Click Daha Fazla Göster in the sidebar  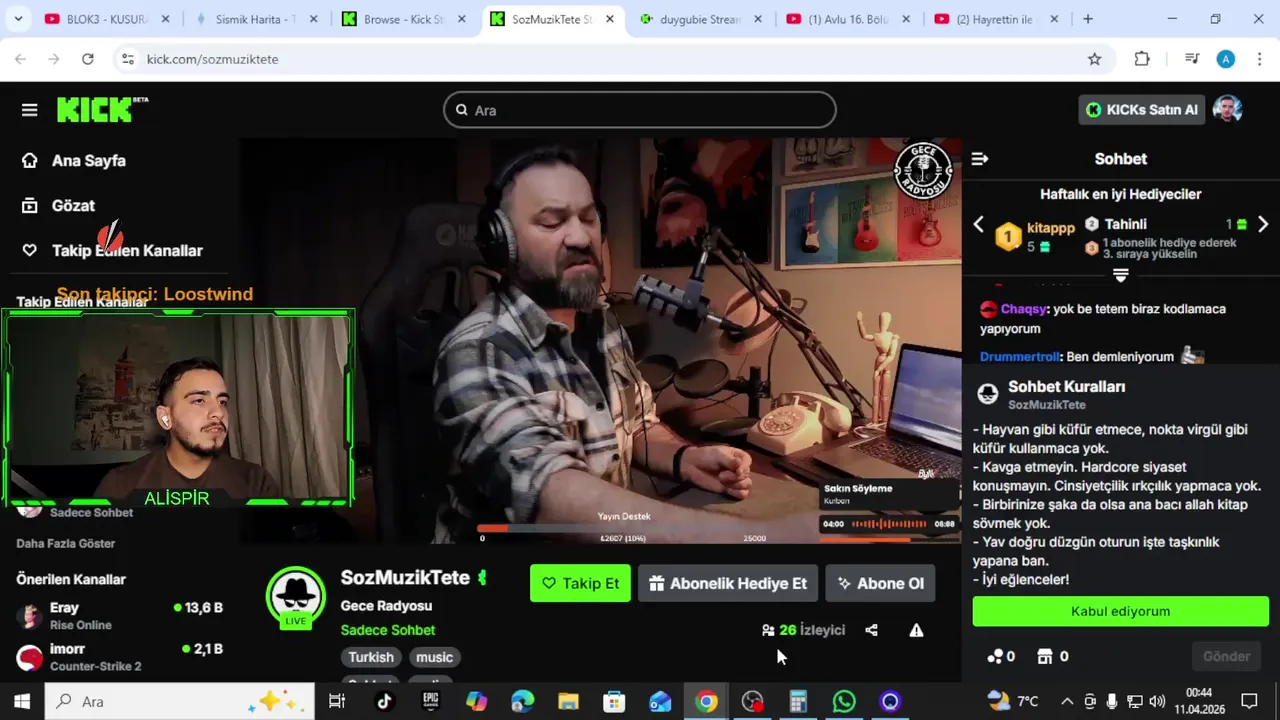coord(66,543)
